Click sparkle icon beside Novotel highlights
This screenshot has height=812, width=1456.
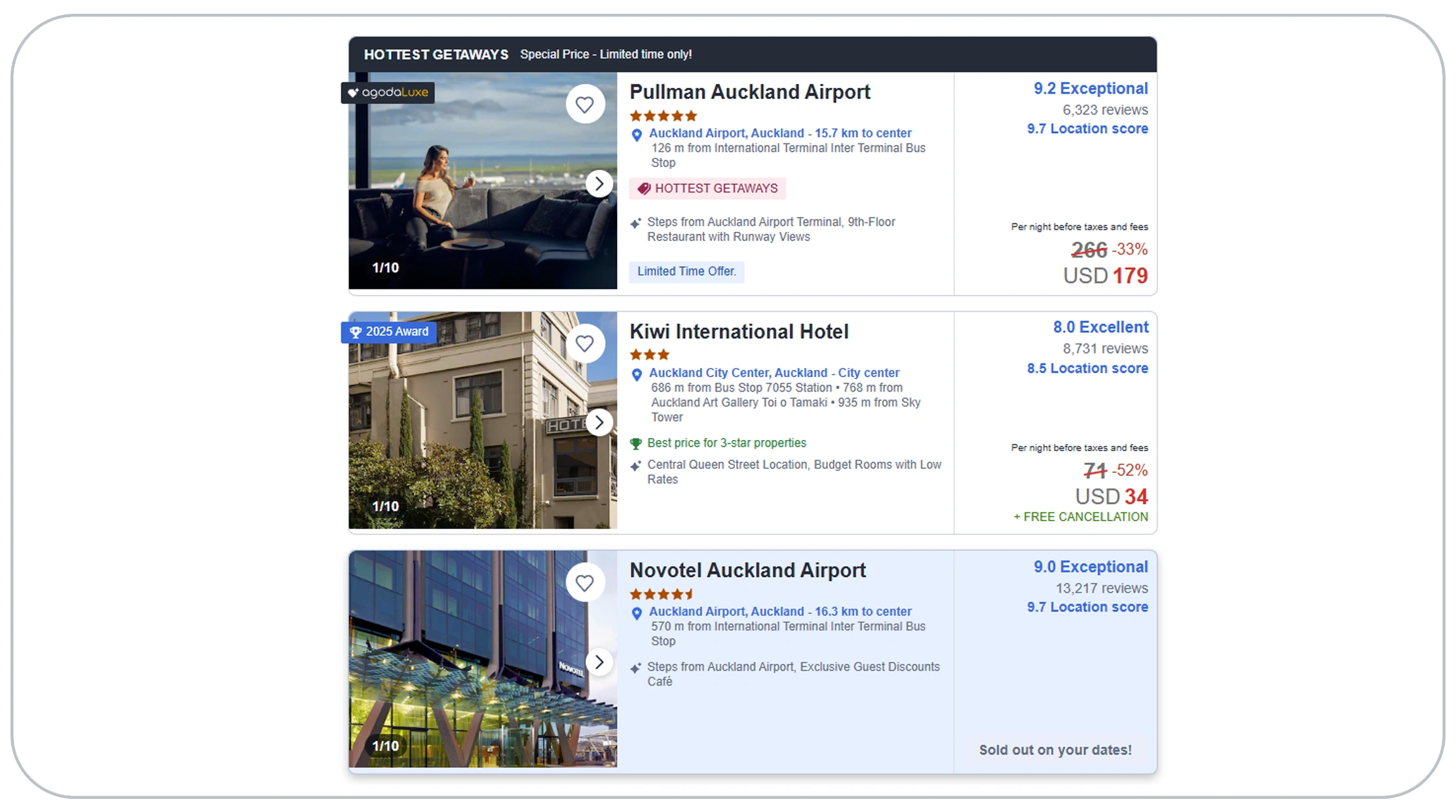[x=636, y=668]
